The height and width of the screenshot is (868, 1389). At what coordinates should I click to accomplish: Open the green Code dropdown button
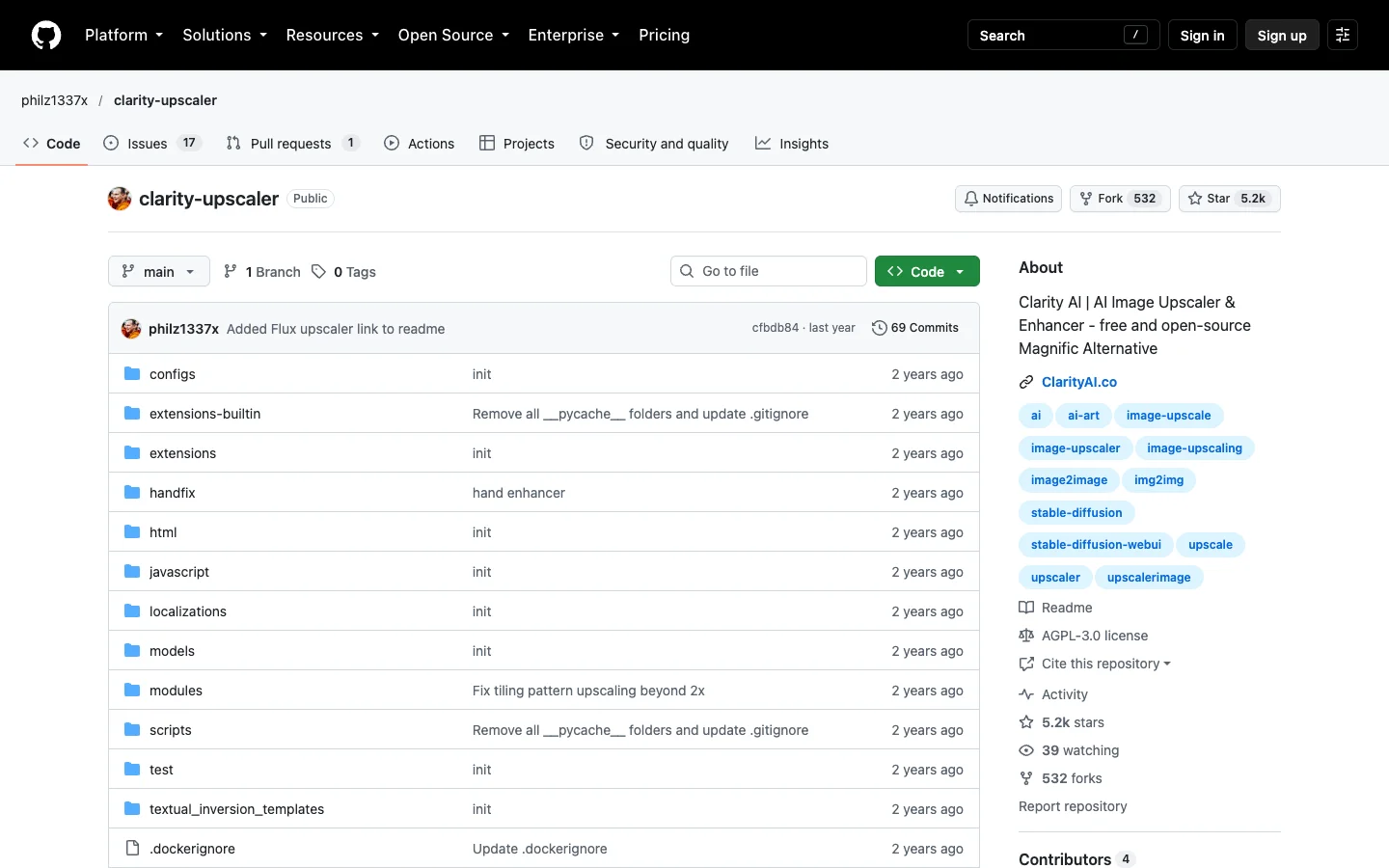point(927,272)
